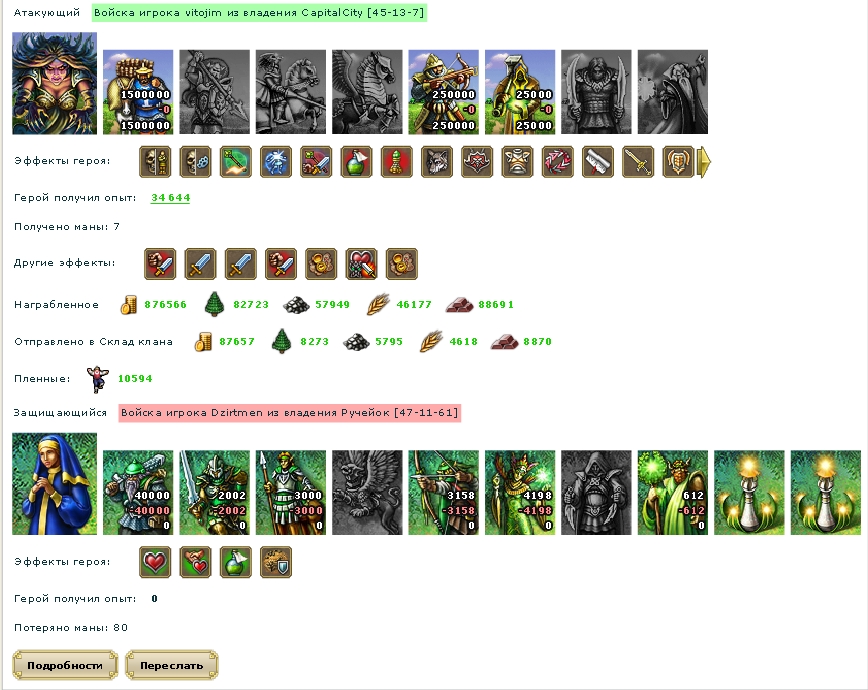The width and height of the screenshot is (868, 690).
Task: Click the crossbowman unit card showing 250000
Action: click(x=443, y=92)
